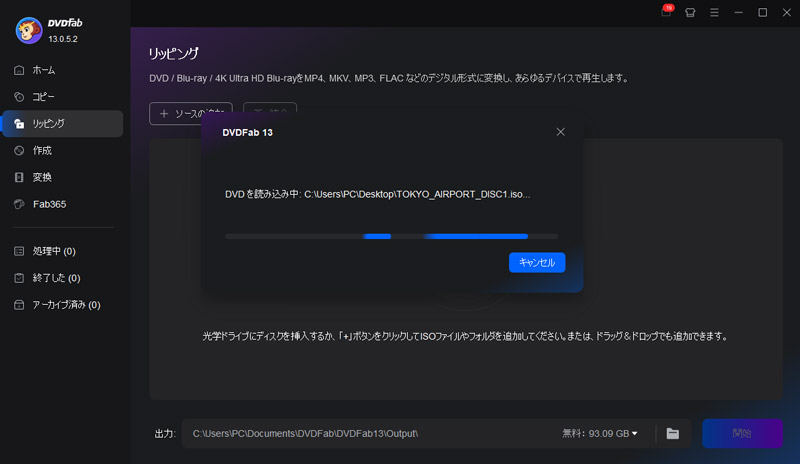Click the 開始 (Start) button

click(x=742, y=433)
